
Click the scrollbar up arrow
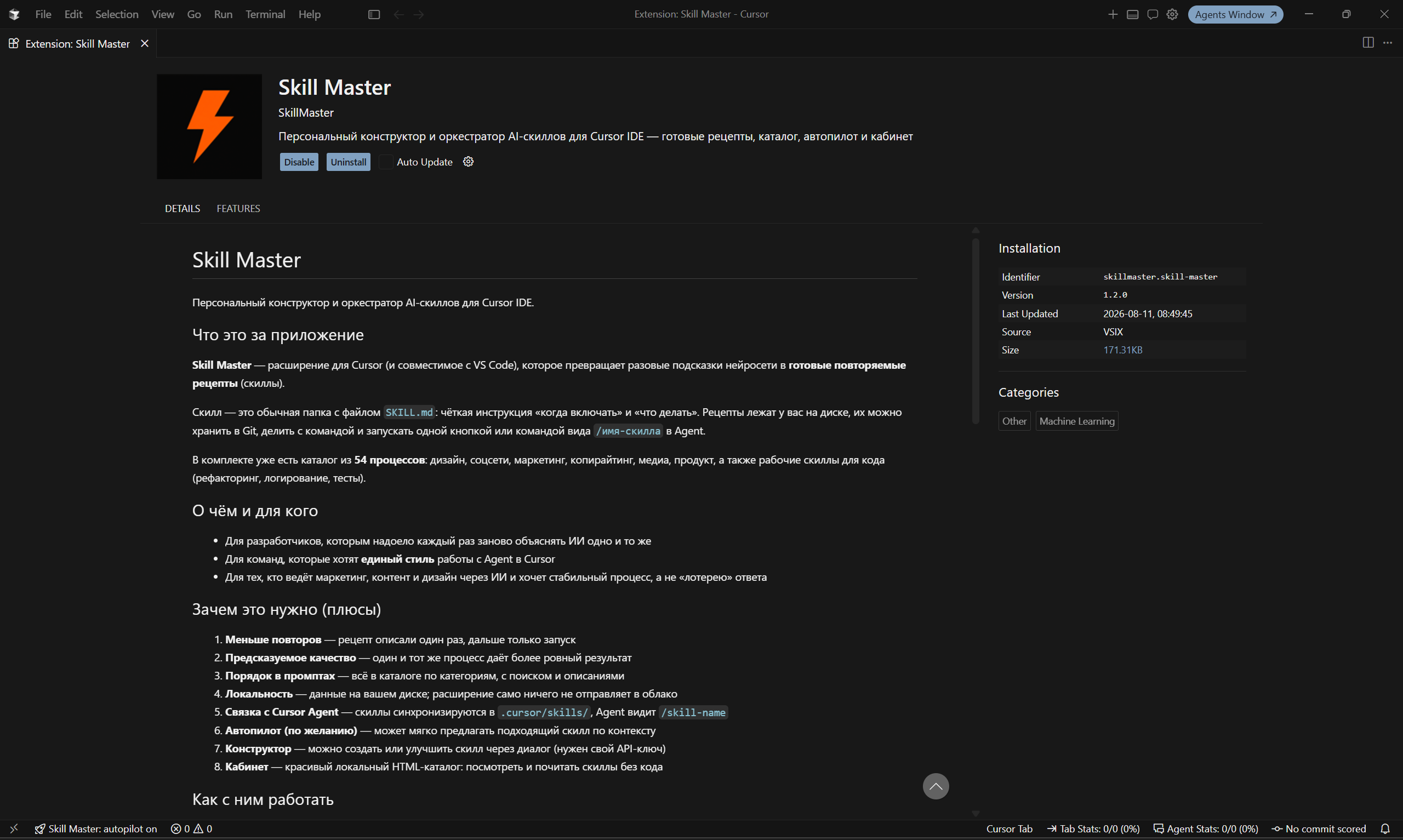[975, 230]
